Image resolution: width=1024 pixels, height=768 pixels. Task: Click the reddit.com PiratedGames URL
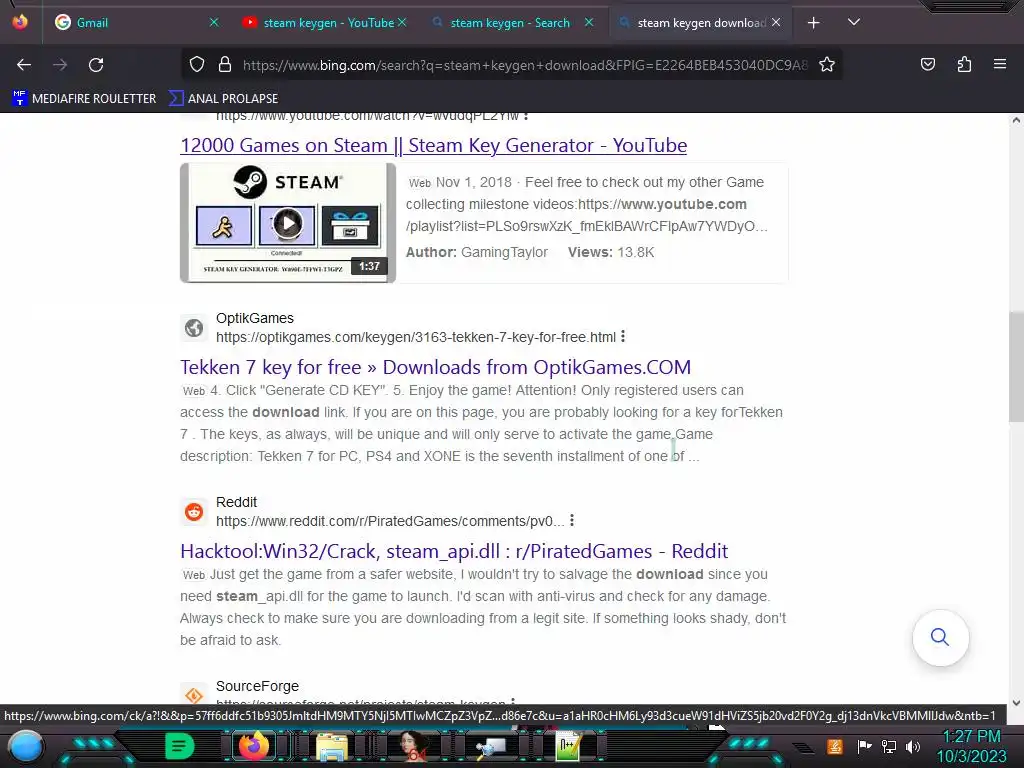(x=390, y=521)
